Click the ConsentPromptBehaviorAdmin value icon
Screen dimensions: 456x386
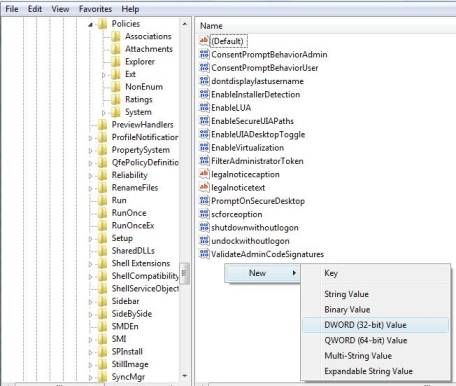[x=204, y=54]
